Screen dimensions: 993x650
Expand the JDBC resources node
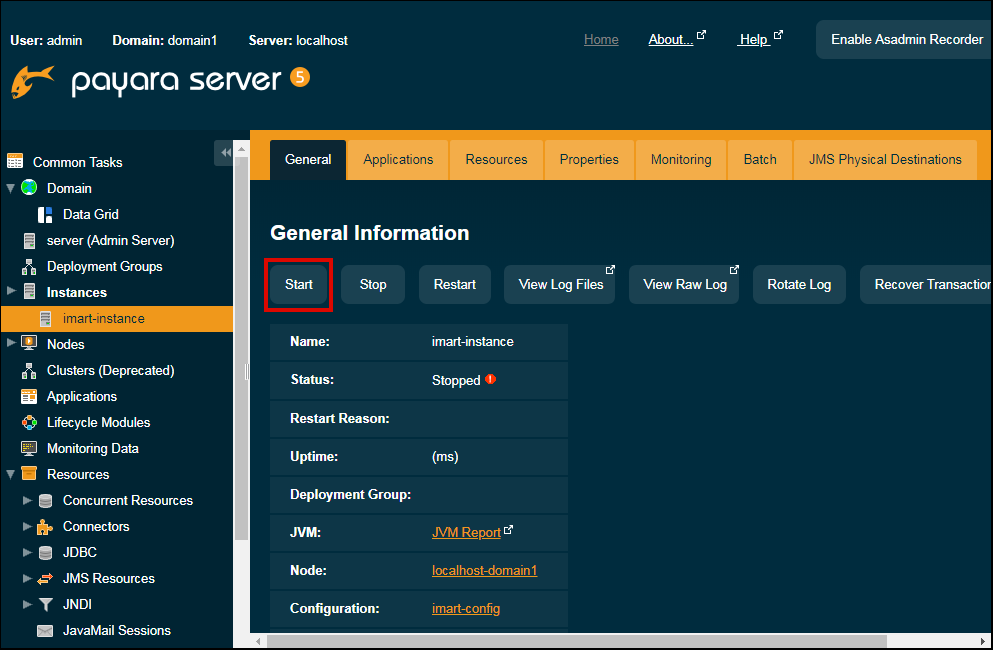27,552
